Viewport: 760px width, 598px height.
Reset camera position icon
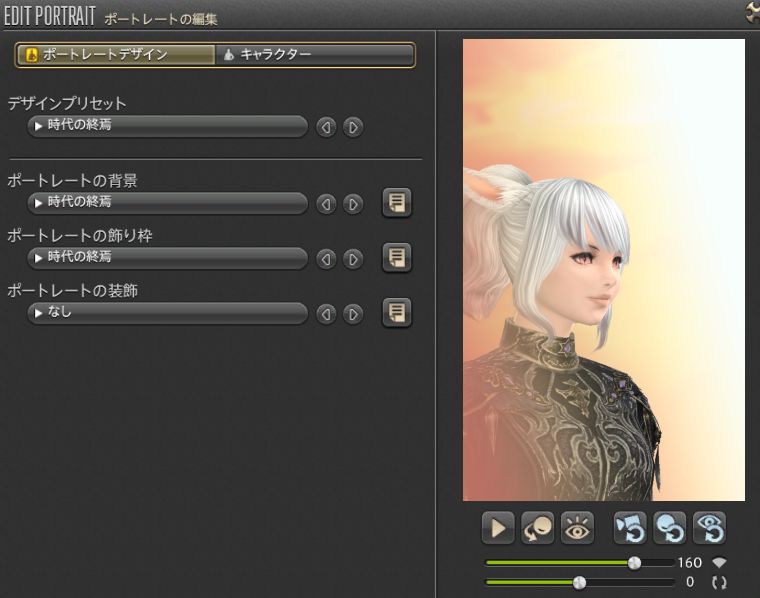point(630,528)
